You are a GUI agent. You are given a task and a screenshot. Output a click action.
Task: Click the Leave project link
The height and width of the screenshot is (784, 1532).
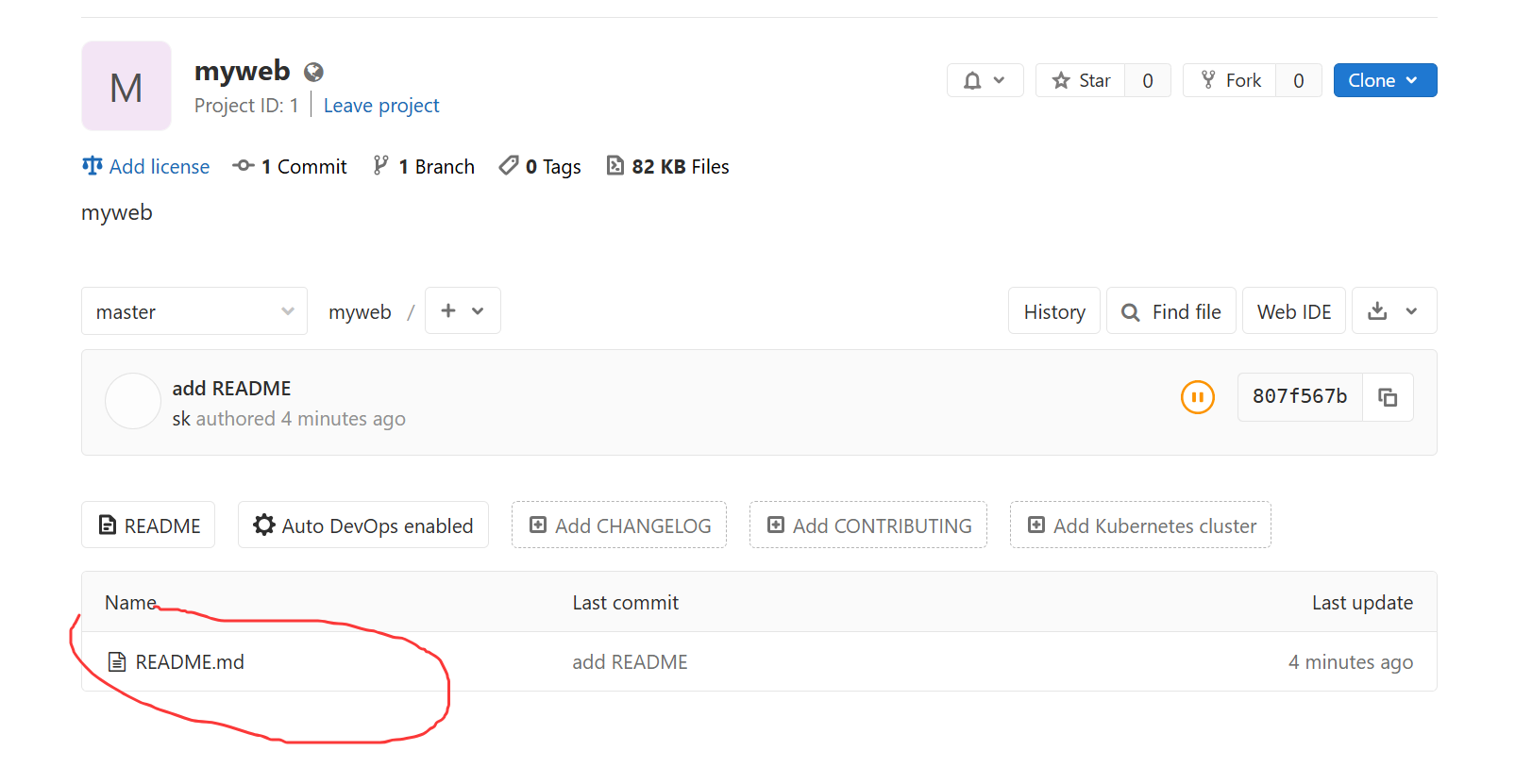pos(381,106)
